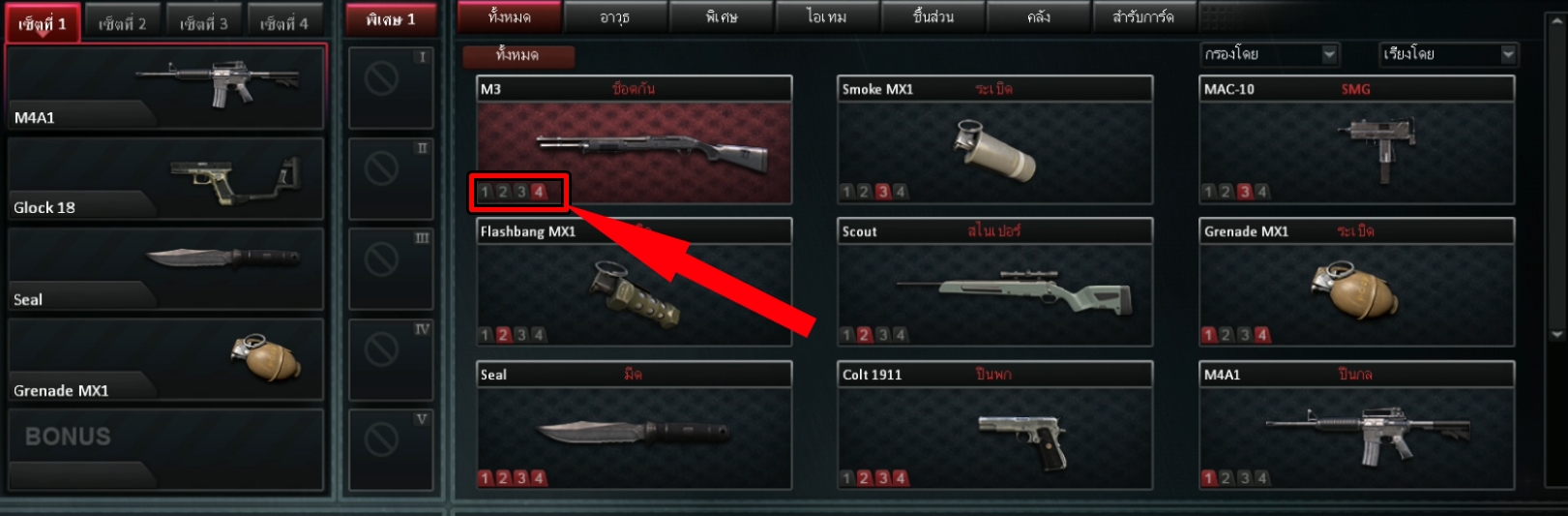Click the inventory list scroll-down arrow
The height and width of the screenshot is (516, 1568).
pyautogui.click(x=1556, y=335)
